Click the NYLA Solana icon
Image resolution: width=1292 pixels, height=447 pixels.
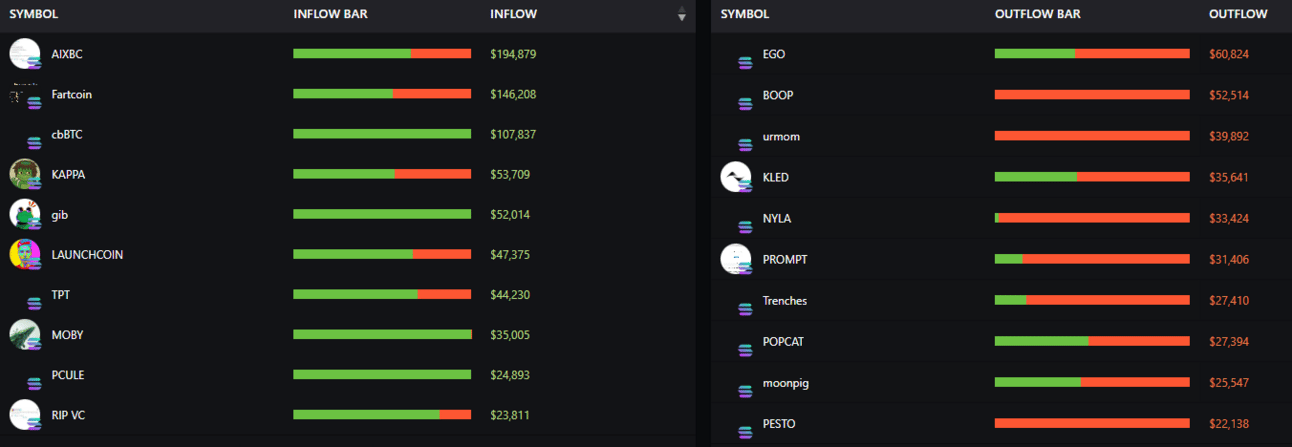[745, 226]
